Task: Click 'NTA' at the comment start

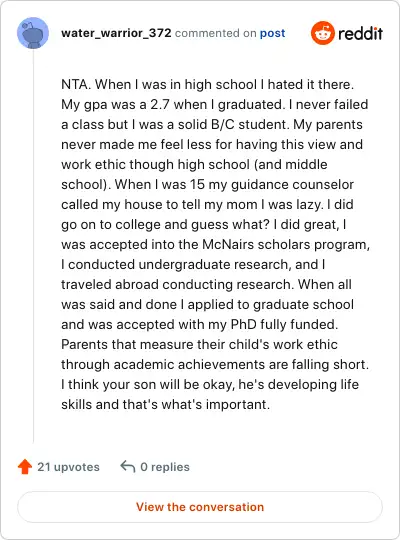Action: (x=74, y=84)
